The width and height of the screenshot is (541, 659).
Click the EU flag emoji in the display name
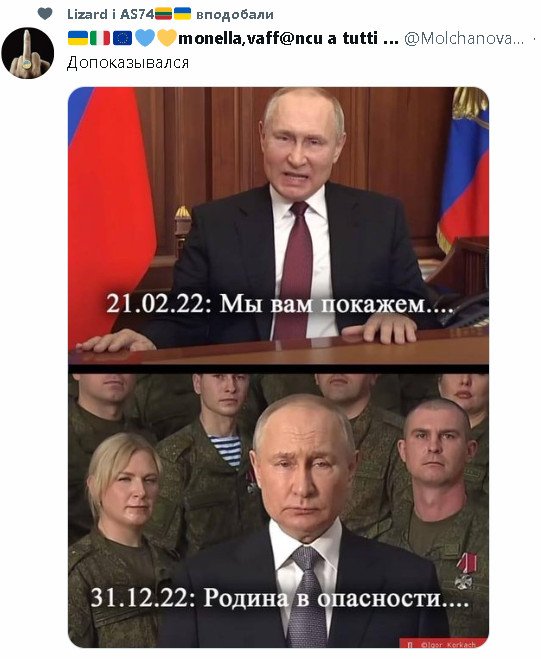point(122,38)
